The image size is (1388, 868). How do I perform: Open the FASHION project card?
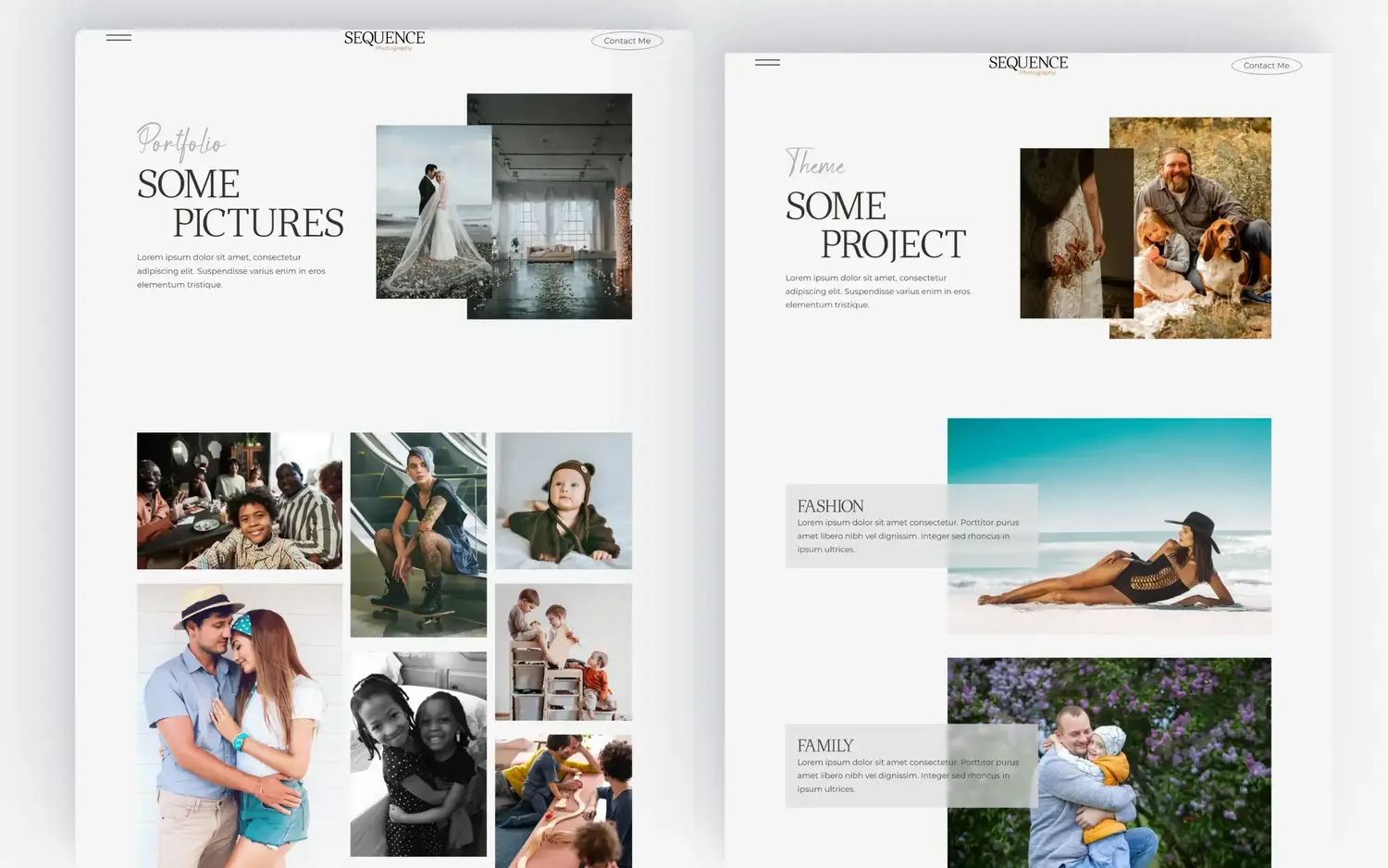(911, 526)
